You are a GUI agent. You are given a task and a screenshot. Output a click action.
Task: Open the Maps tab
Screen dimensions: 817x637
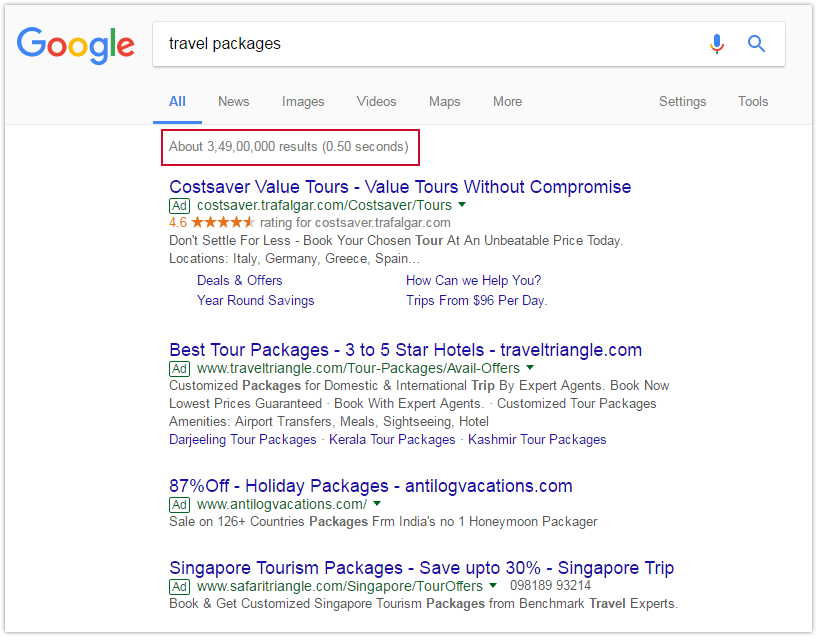tap(444, 102)
